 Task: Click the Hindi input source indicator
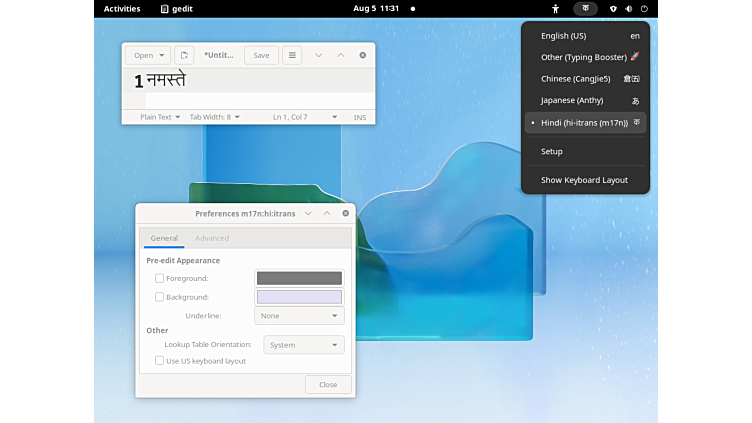coord(585,8)
